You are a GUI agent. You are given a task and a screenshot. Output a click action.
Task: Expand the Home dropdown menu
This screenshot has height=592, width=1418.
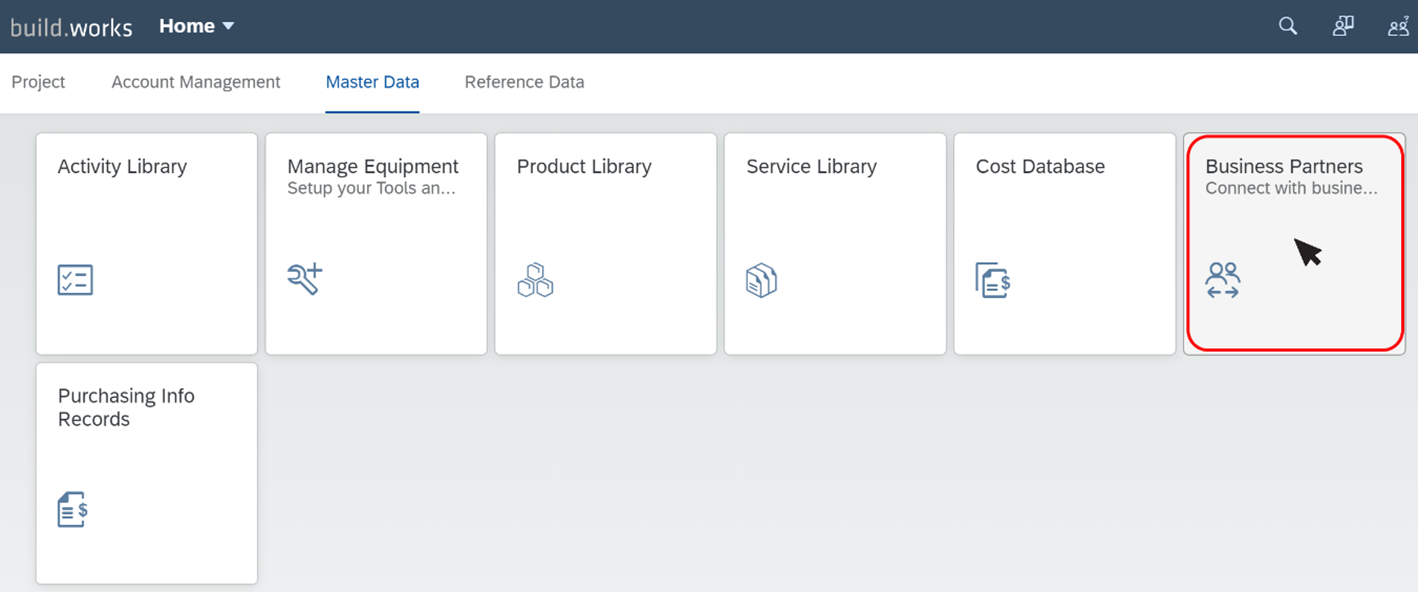[197, 26]
